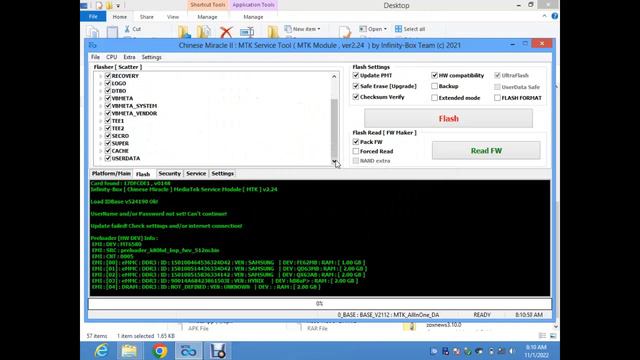Click the Cut scissors icon in Explorer ribbon
Viewport: 640px width, 360px height.
127,29
